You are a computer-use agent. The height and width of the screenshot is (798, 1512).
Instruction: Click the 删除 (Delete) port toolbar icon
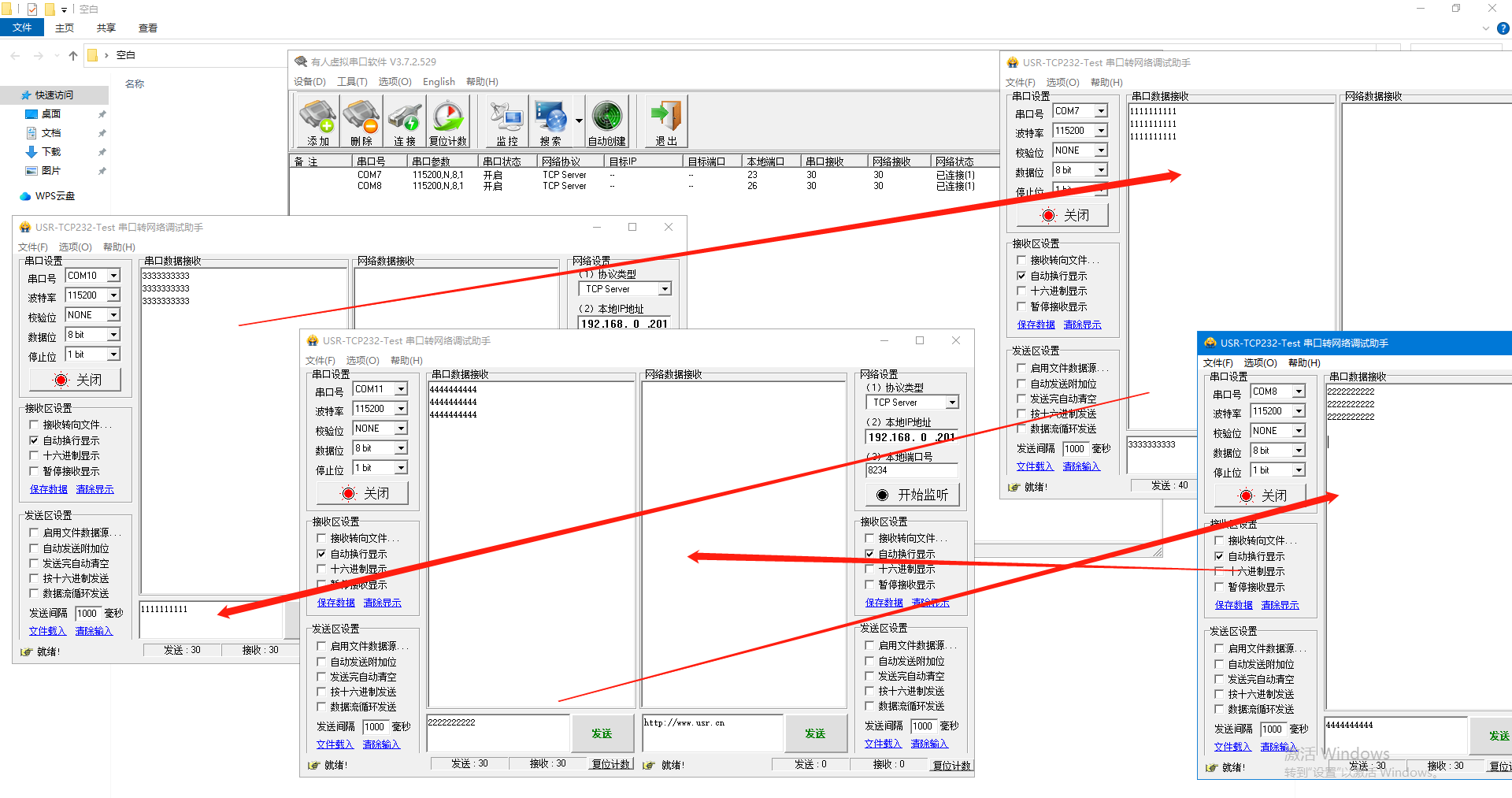(361, 122)
